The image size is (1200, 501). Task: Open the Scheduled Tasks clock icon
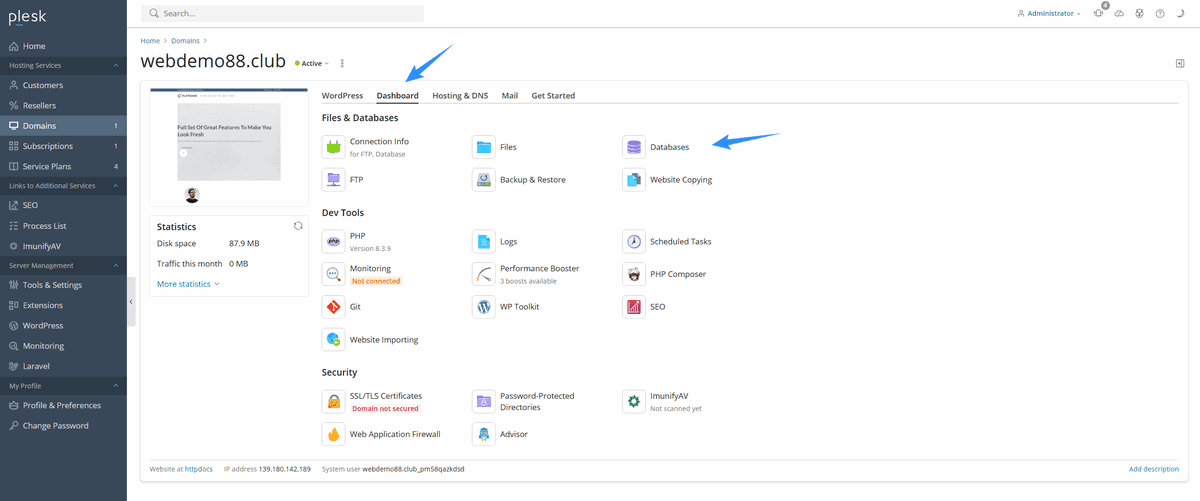633,241
